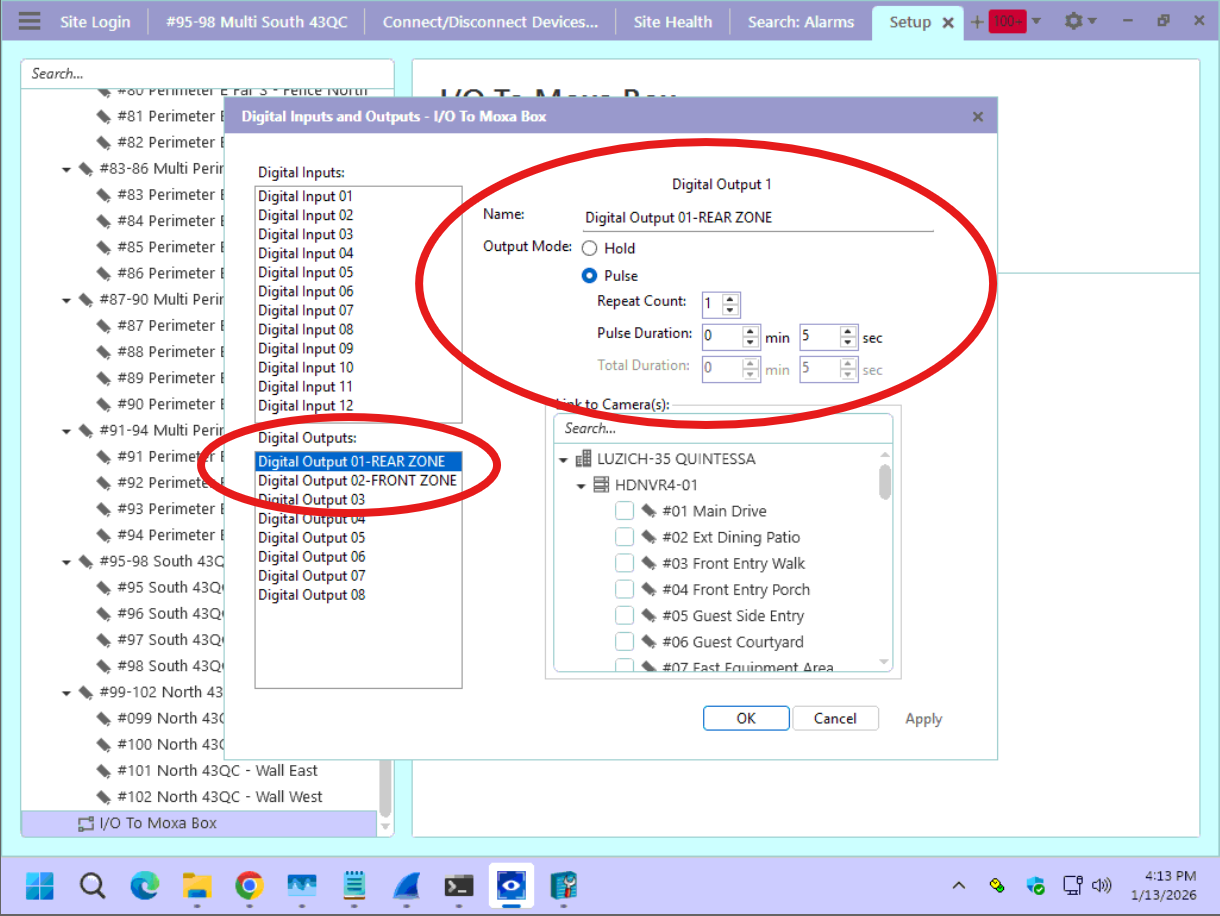This screenshot has height=916, width=1220.
Task: Select the Hold output mode
Action: [590, 248]
